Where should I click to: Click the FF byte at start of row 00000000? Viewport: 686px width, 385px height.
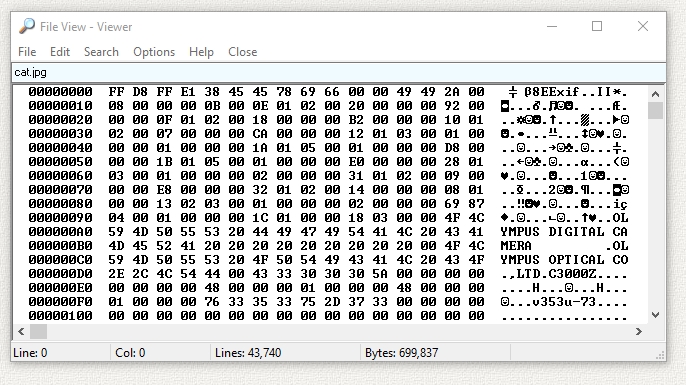[x=116, y=92]
